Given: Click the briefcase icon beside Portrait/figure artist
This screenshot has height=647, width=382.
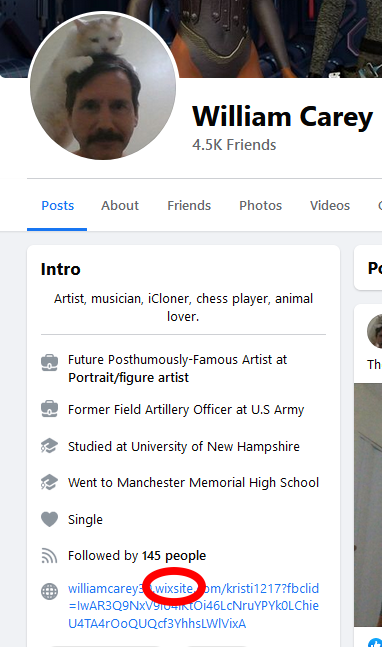Looking at the screenshot, I should coord(50,363).
